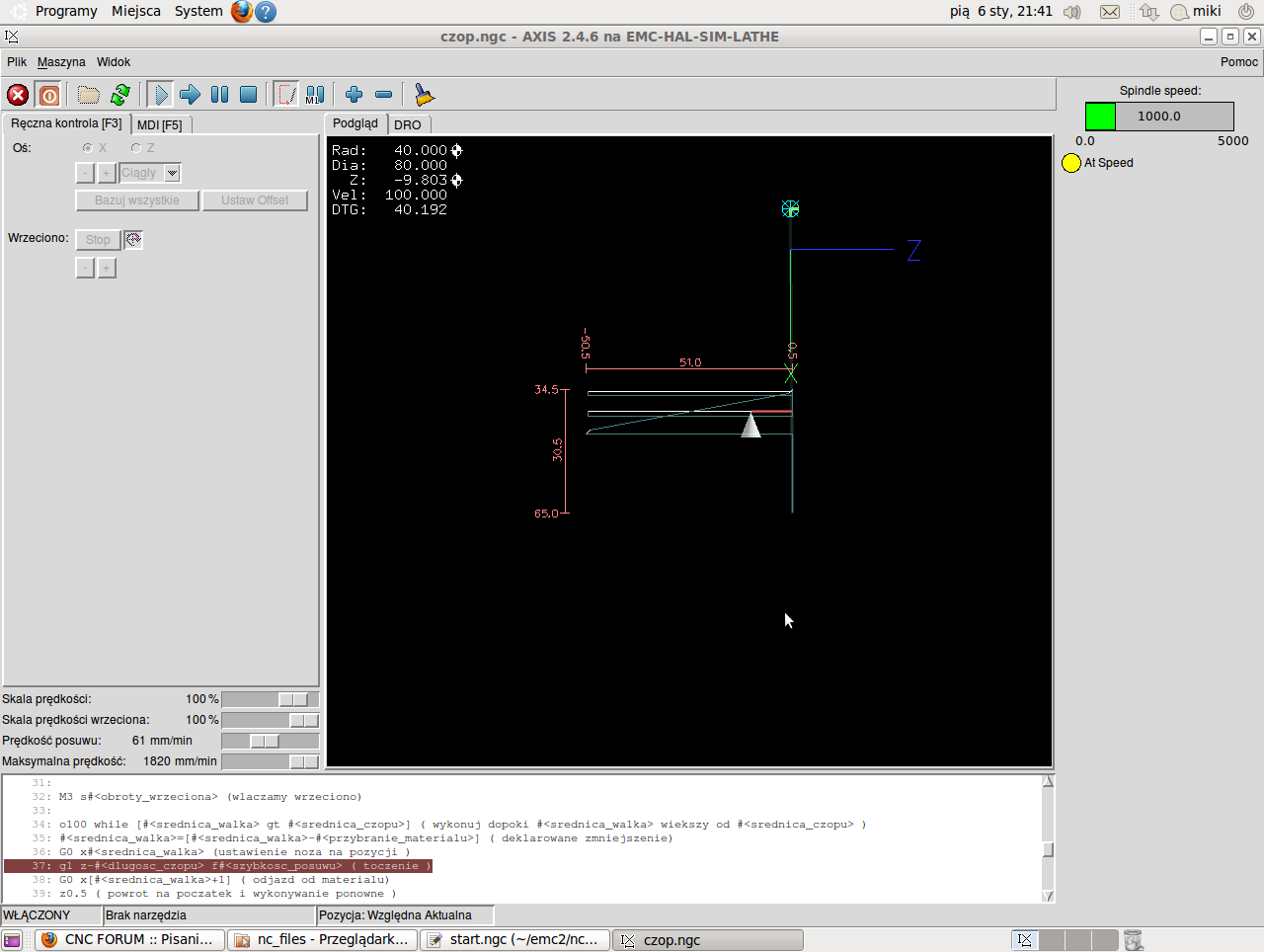Screen dimensions: 1264x952
Task: Click the clock showing 21:41
Action: click(1001, 11)
